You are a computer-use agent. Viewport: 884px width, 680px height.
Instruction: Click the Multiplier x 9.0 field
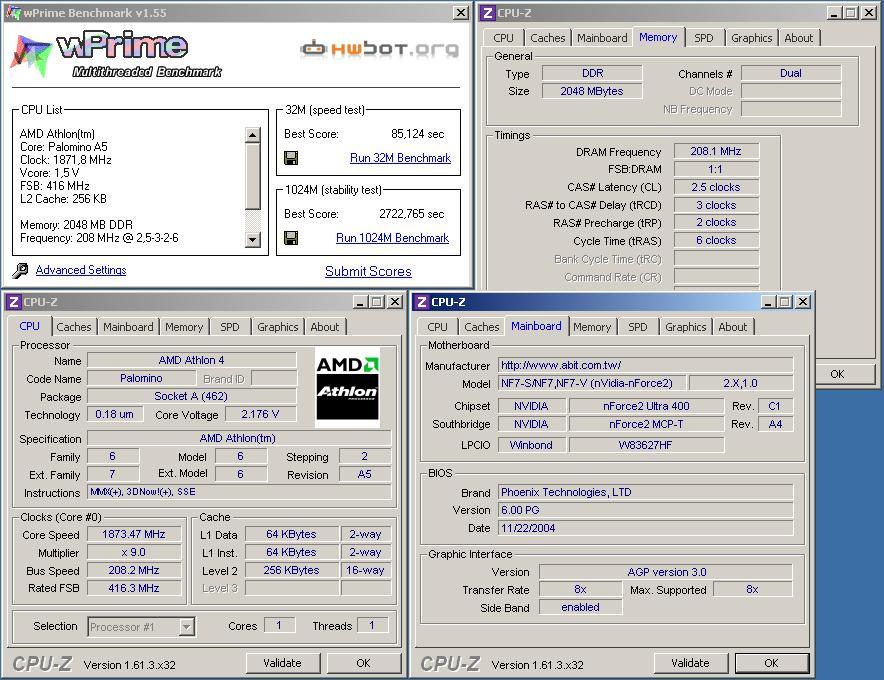click(134, 552)
